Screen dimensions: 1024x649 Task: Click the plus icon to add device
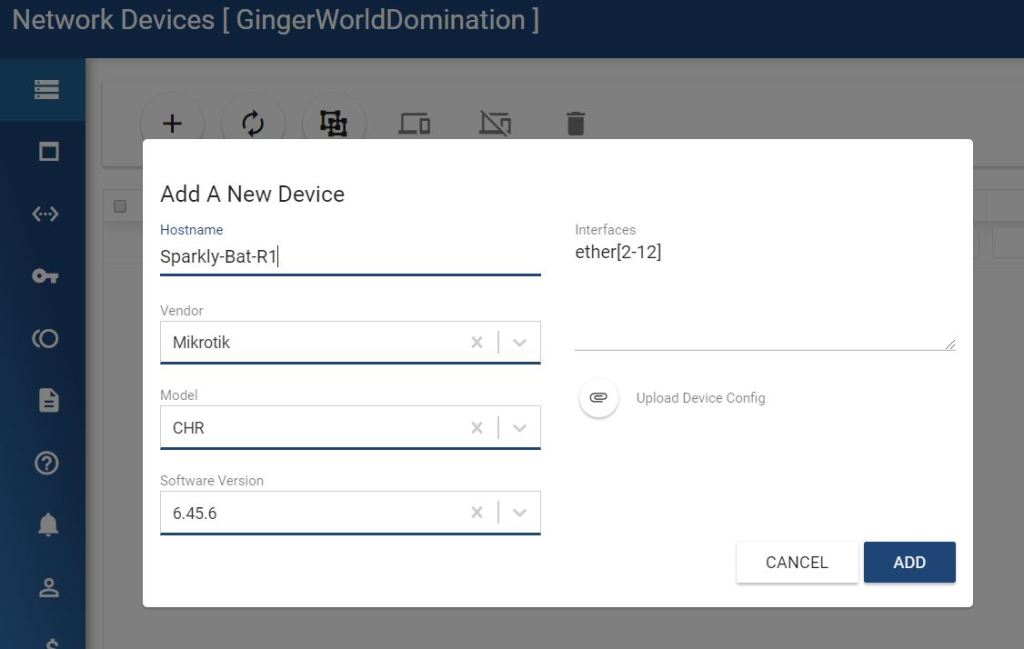[172, 123]
